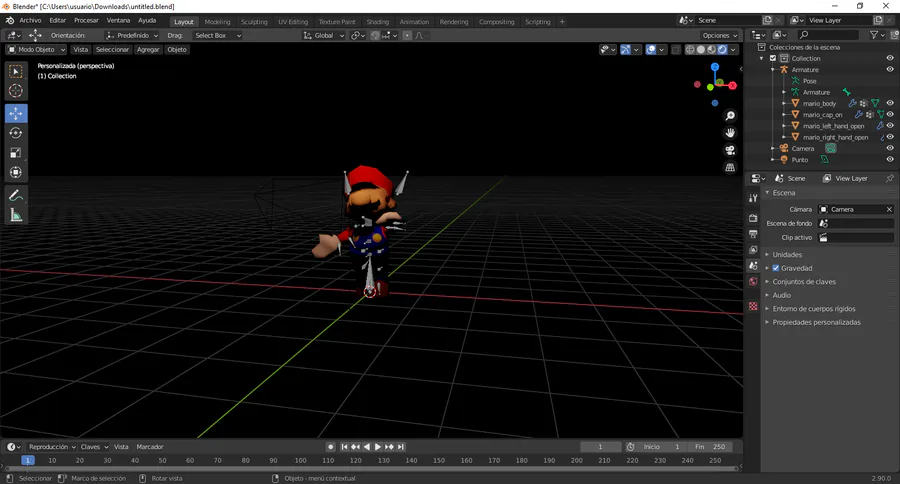Image resolution: width=900 pixels, height=484 pixels.
Task: Open the World properties tab
Action: pos(753,281)
